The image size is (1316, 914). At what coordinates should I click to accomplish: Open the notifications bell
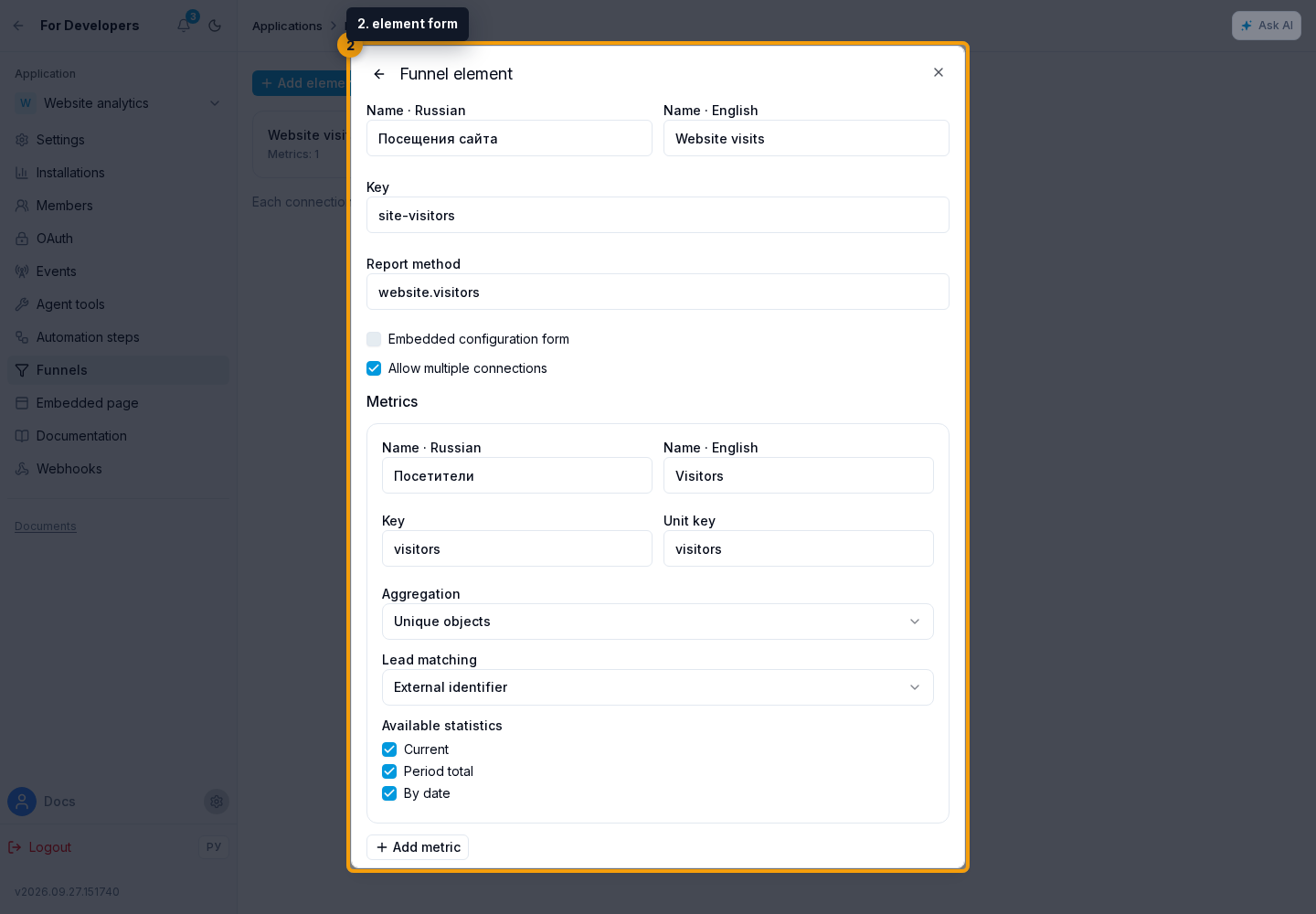184,26
